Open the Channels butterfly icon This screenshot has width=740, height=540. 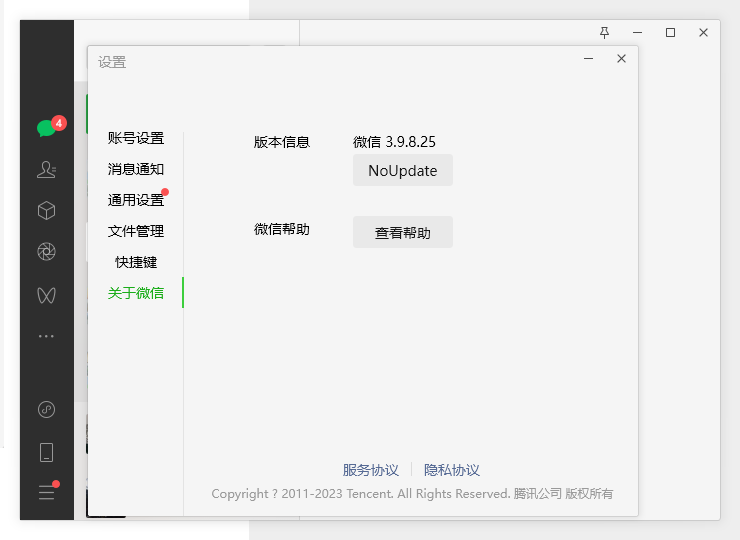pos(46,295)
